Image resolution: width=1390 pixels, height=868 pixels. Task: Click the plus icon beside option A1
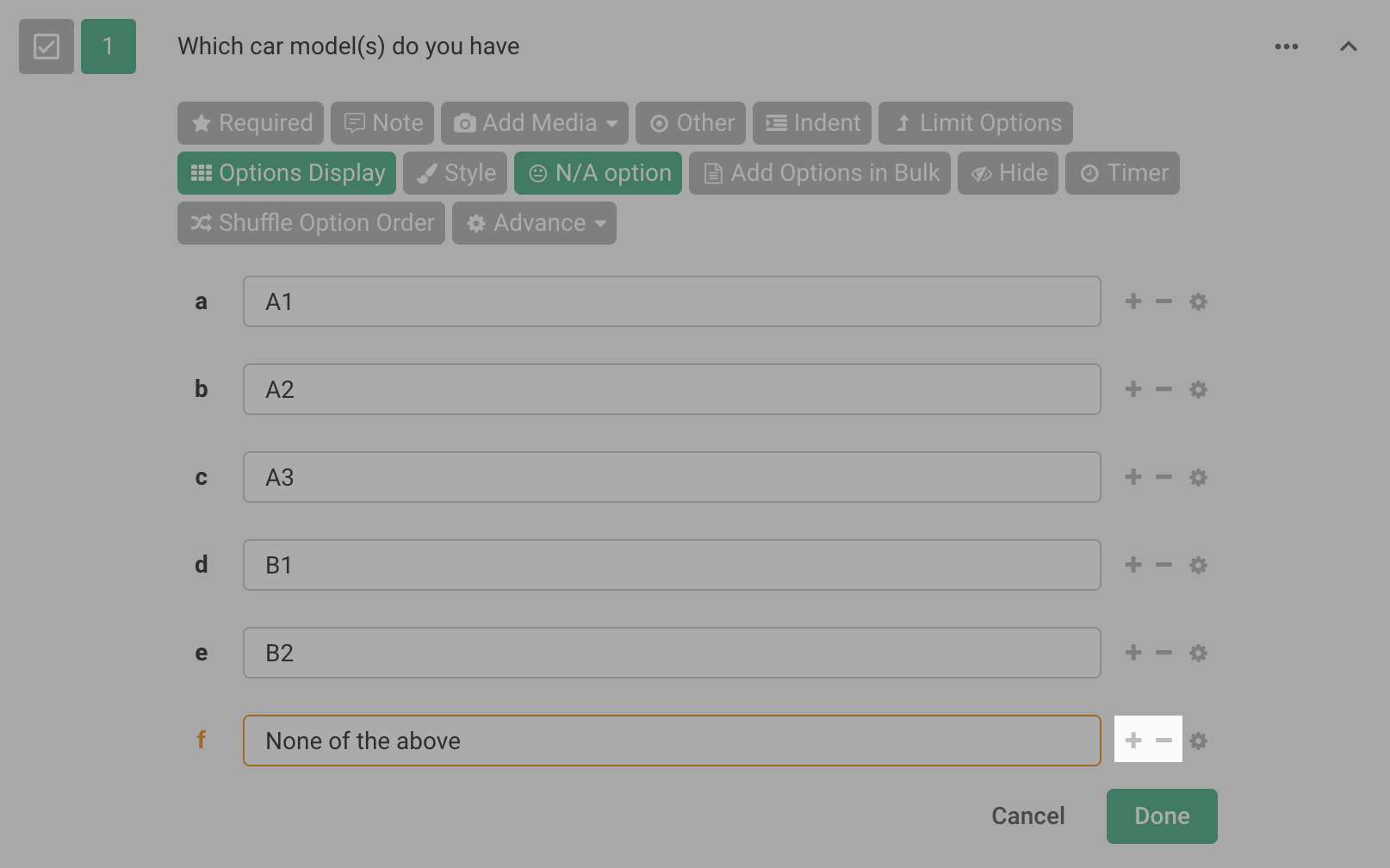[x=1133, y=301]
